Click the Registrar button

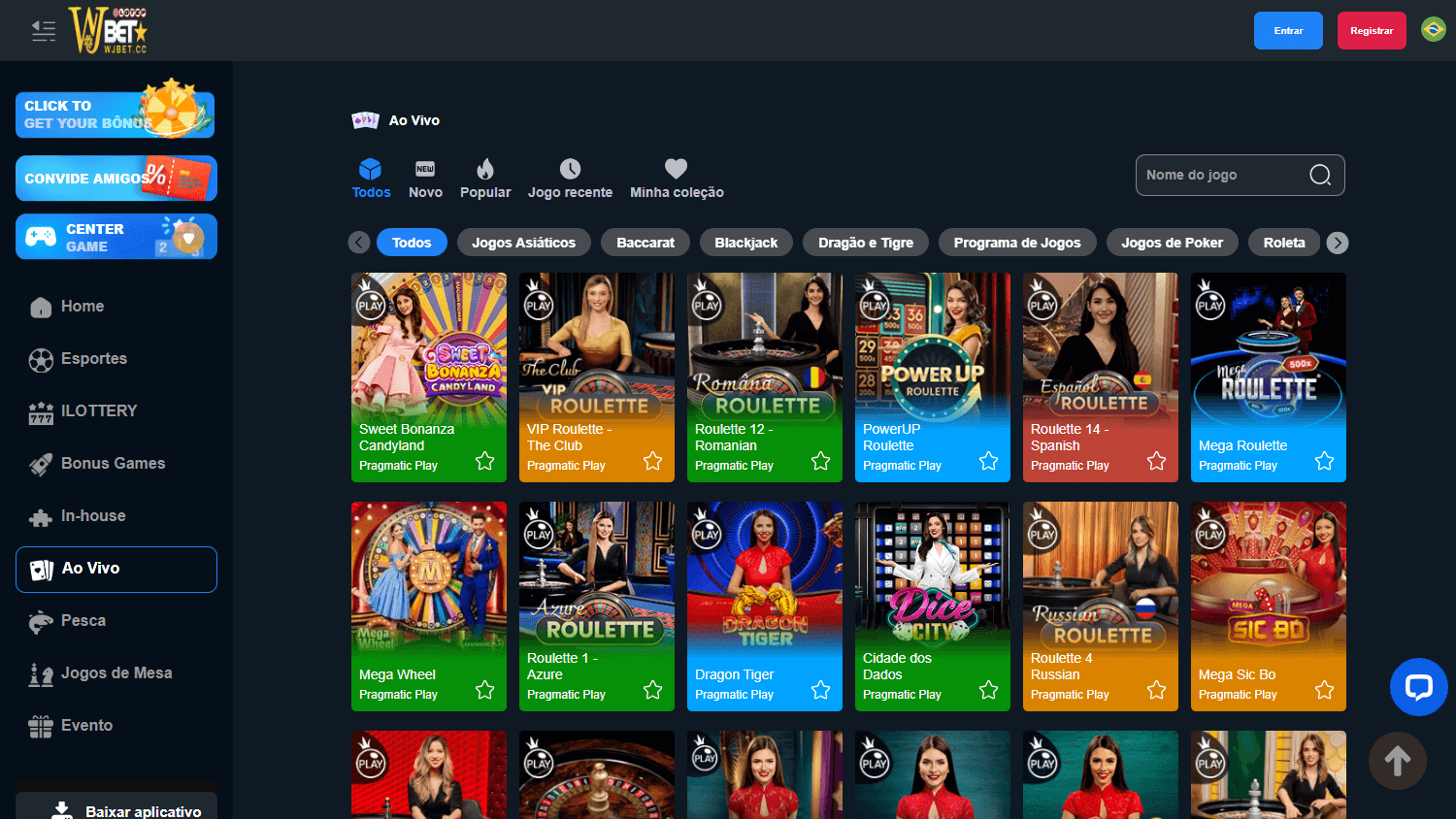[x=1372, y=30]
